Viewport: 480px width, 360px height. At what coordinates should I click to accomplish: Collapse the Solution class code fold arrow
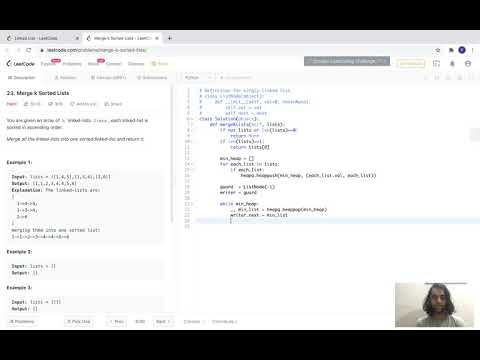192,119
